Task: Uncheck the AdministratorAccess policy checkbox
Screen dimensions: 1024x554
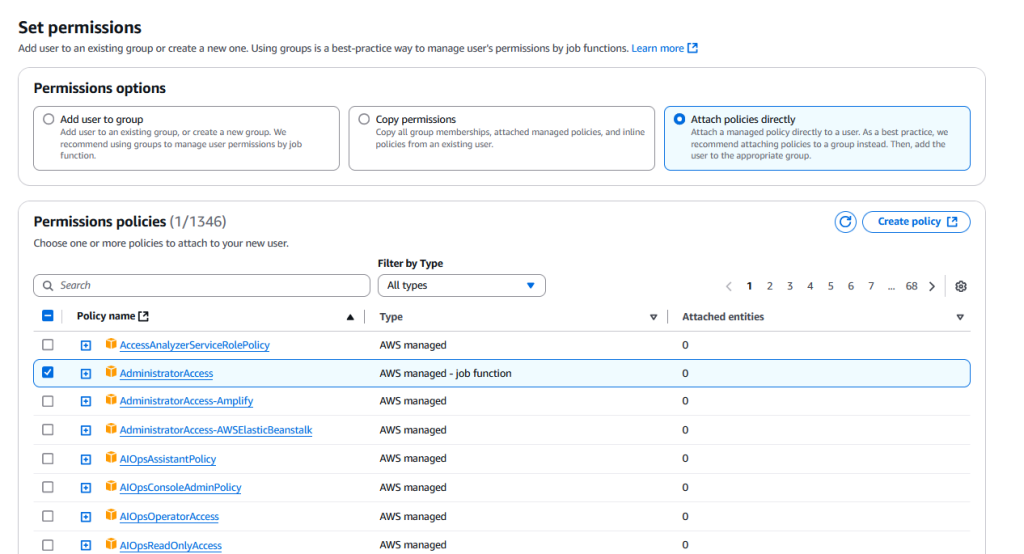Action: click(x=48, y=372)
